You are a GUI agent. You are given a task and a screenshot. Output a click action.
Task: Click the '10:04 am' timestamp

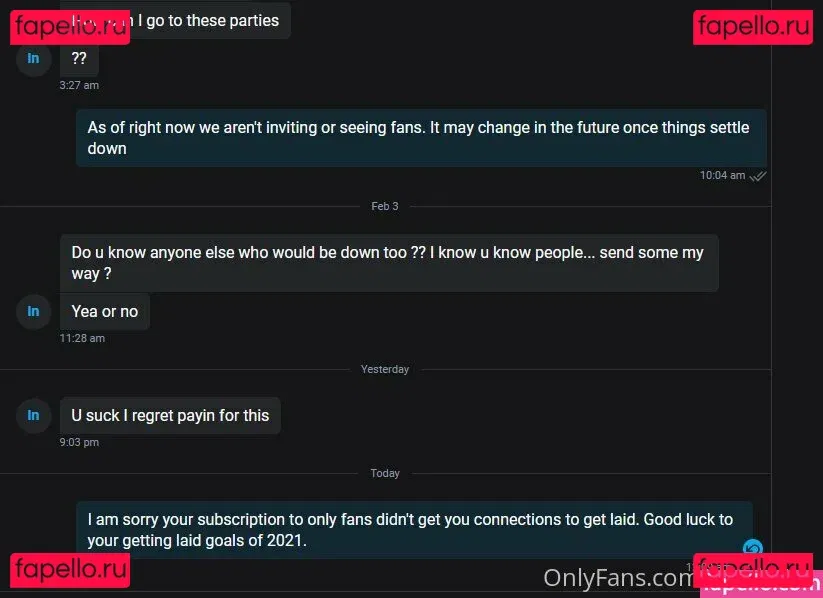pyautogui.click(x=722, y=175)
